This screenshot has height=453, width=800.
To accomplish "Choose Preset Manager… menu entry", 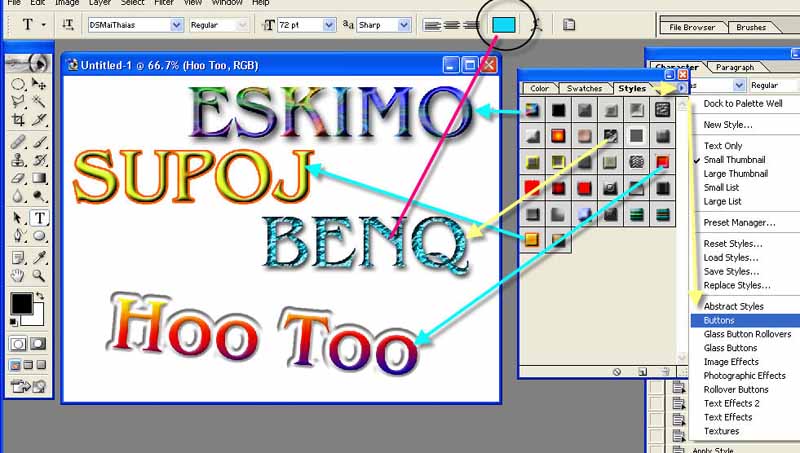I will 739,222.
